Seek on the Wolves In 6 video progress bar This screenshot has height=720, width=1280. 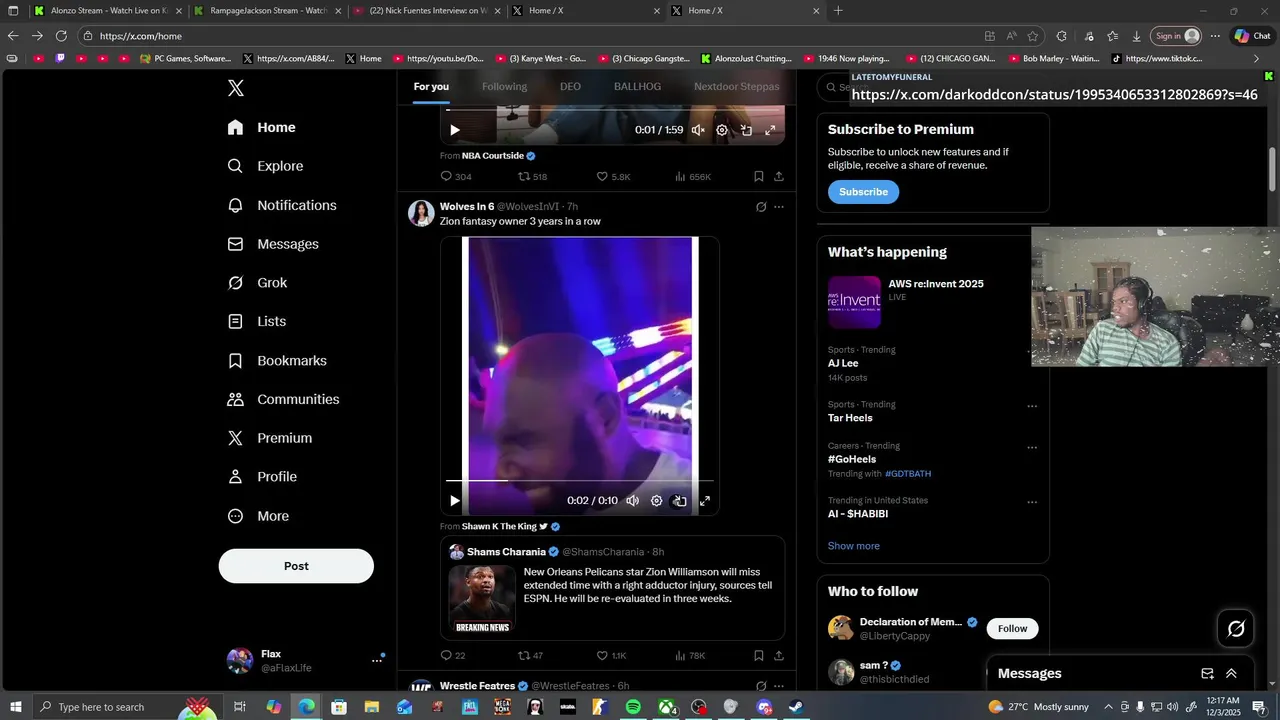(580, 481)
